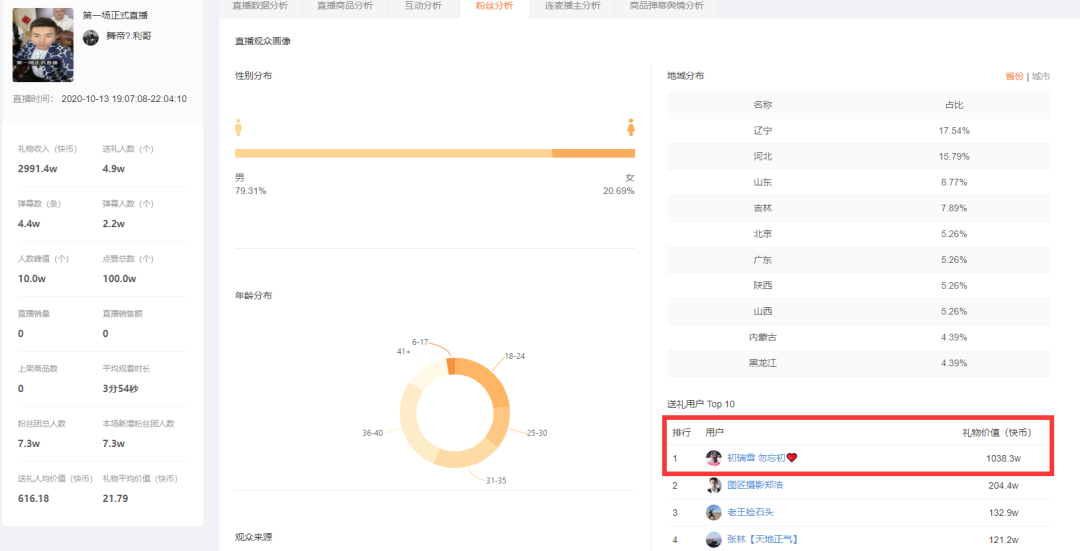The height and width of the screenshot is (551, 1080).
Task: Click the 名称 column header
Action: pos(762,105)
